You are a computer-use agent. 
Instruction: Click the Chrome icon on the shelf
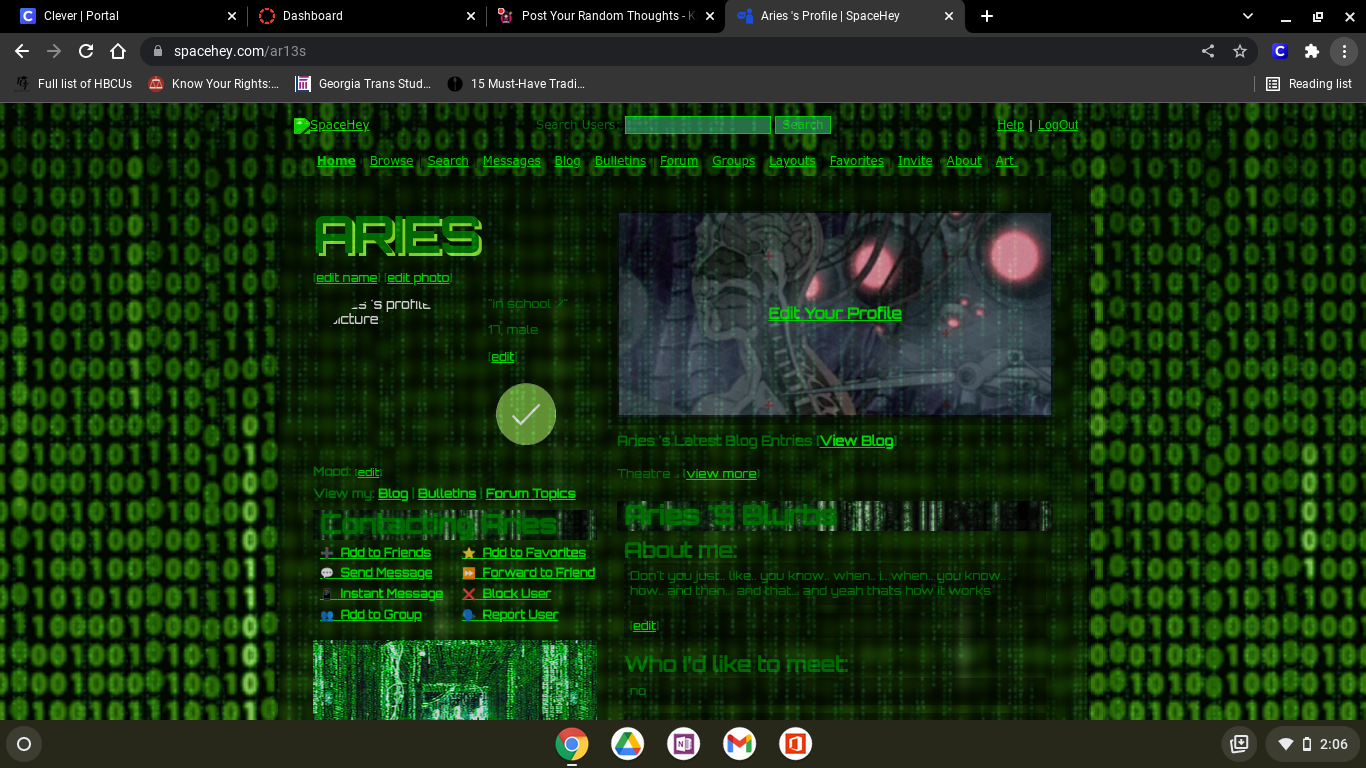pyautogui.click(x=572, y=744)
